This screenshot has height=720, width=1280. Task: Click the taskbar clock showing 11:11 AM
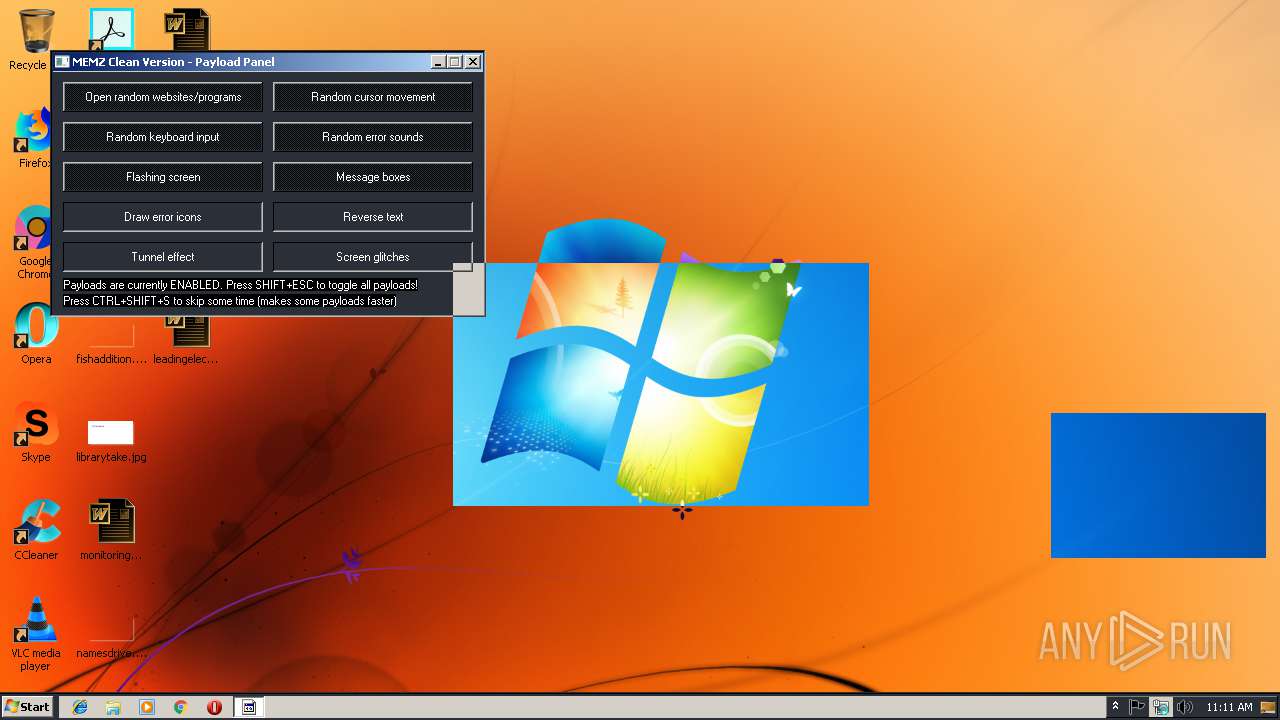tap(1229, 707)
